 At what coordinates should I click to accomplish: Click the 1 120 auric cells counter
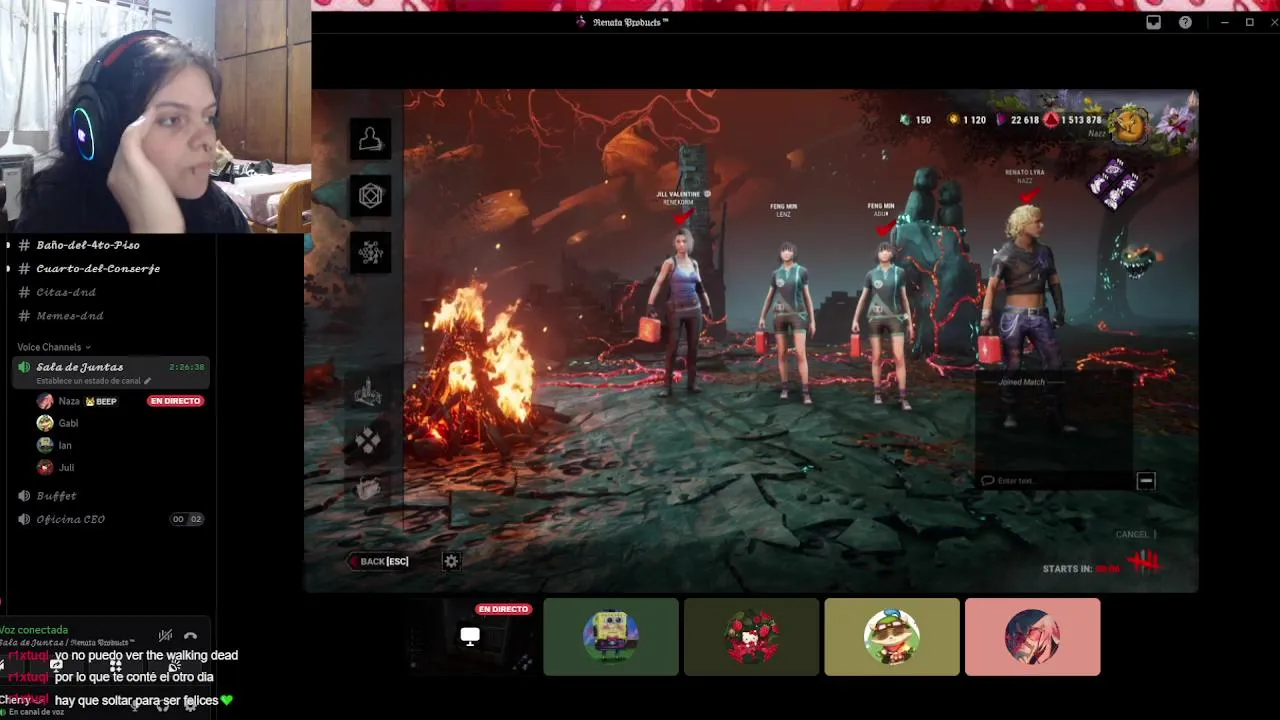966,120
